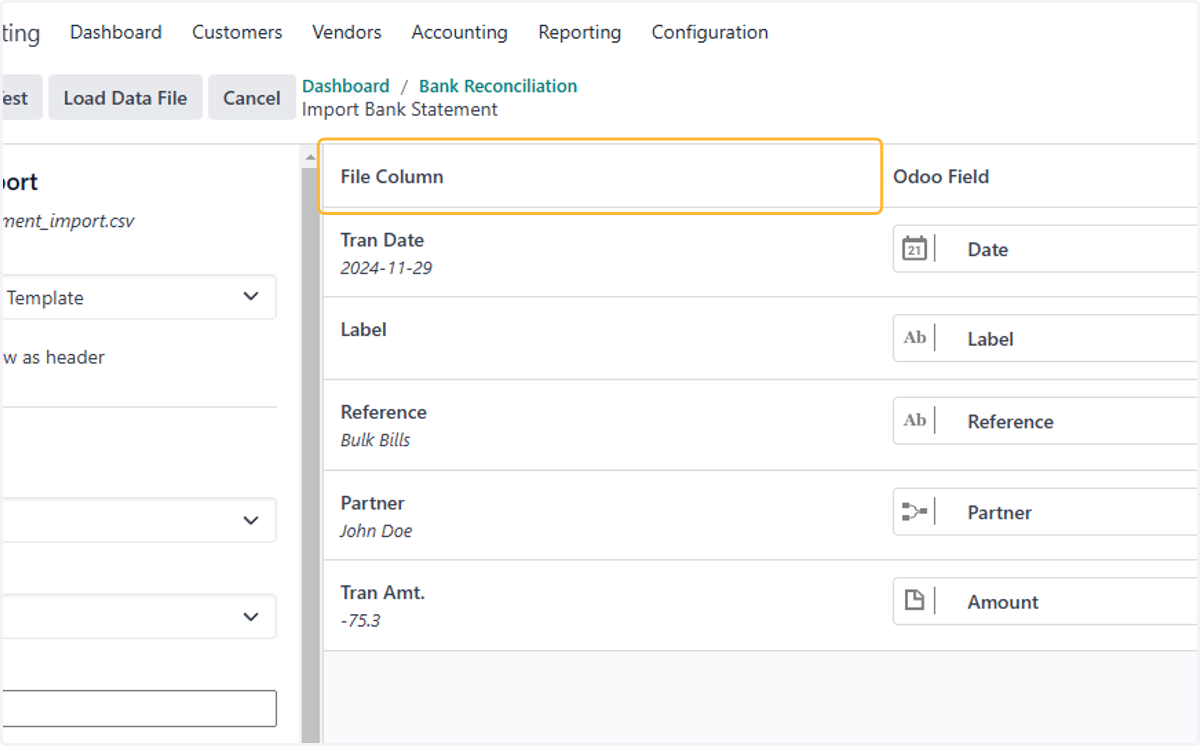This screenshot has width=1200, height=746.
Task: Click the document icon beside Amount field
Action: point(914,601)
